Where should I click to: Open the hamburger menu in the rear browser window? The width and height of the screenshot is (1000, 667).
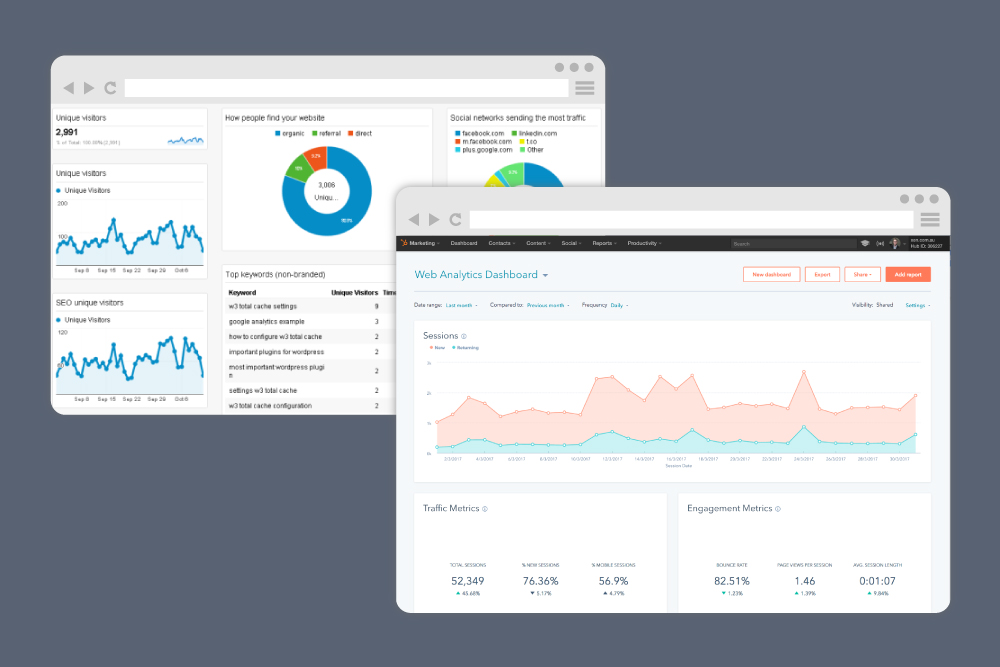coord(585,87)
